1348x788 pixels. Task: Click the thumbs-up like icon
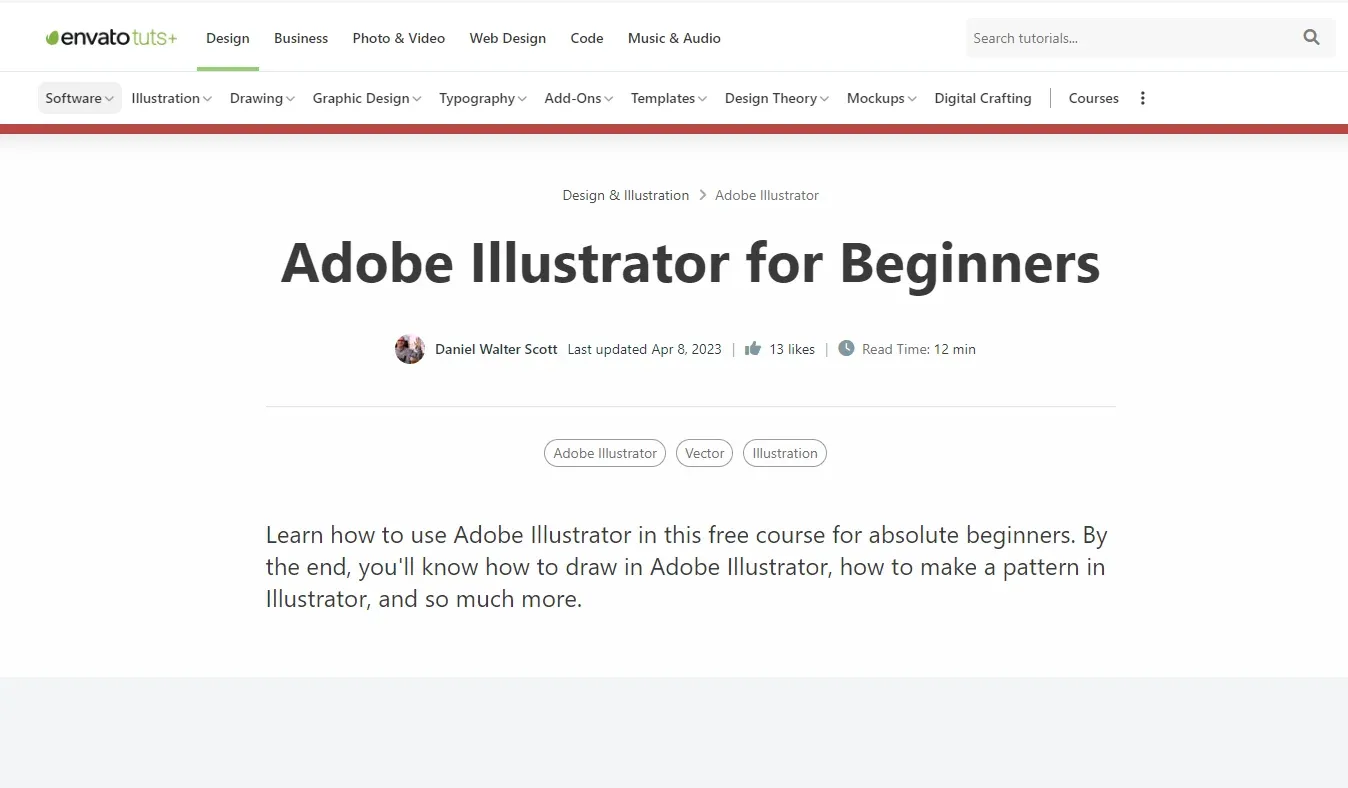[x=753, y=349]
